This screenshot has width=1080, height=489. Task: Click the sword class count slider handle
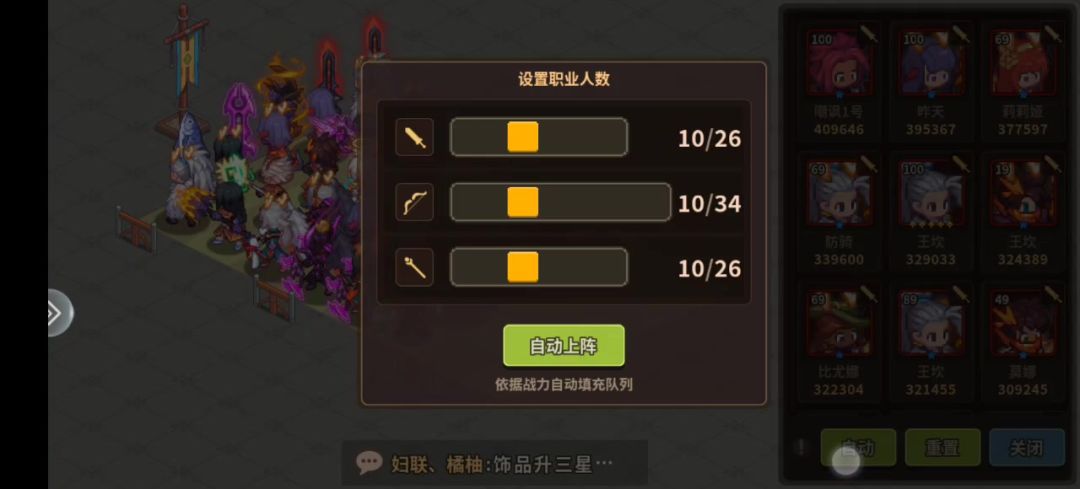(x=523, y=137)
